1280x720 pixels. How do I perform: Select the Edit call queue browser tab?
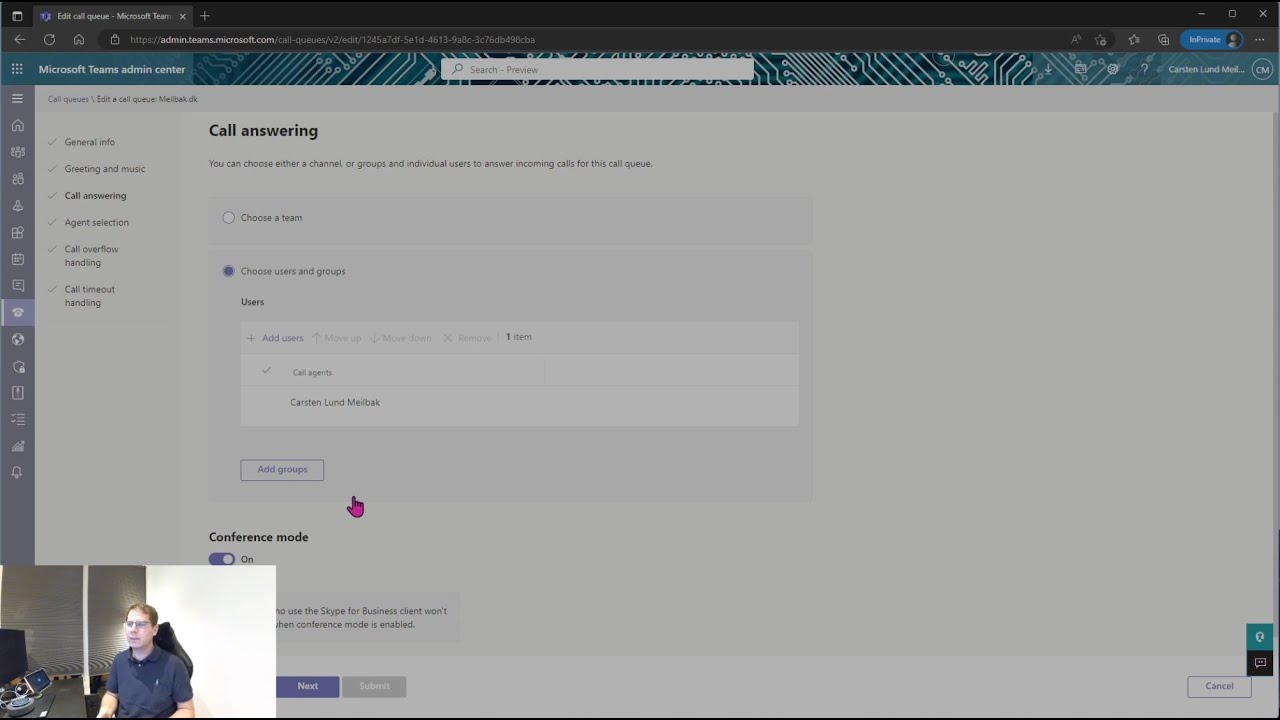pos(112,16)
